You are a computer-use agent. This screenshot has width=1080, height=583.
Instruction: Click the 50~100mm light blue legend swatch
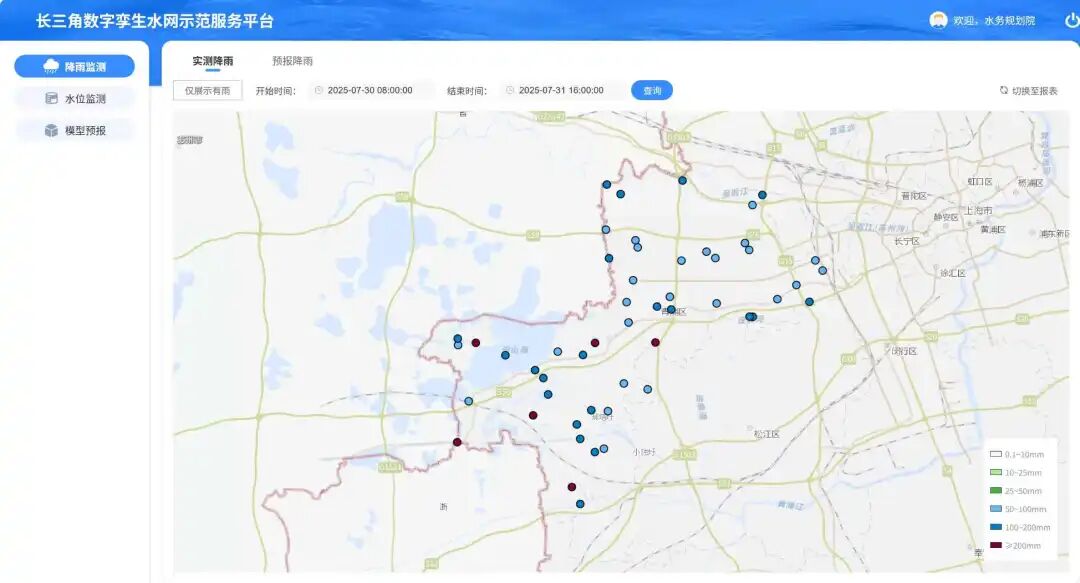click(995, 509)
